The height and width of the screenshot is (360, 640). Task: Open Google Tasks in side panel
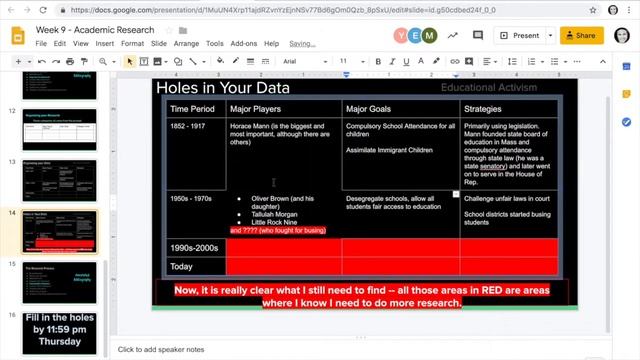pyautogui.click(x=627, y=122)
